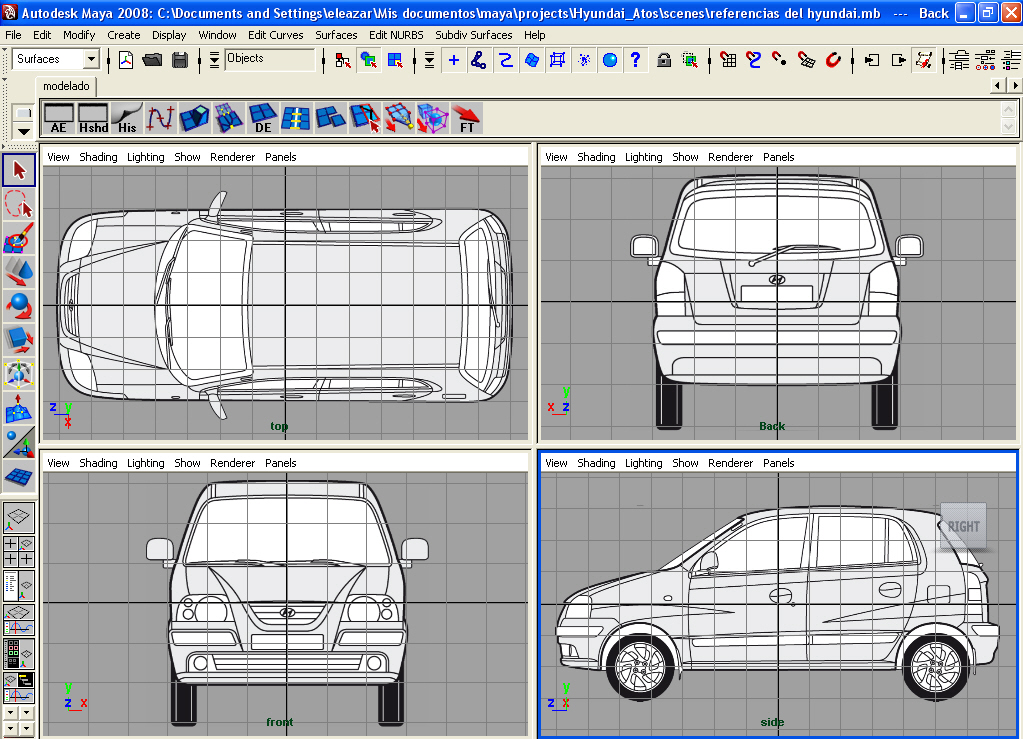1023x739 pixels.
Task: Open the Create menu
Action: tap(123, 35)
